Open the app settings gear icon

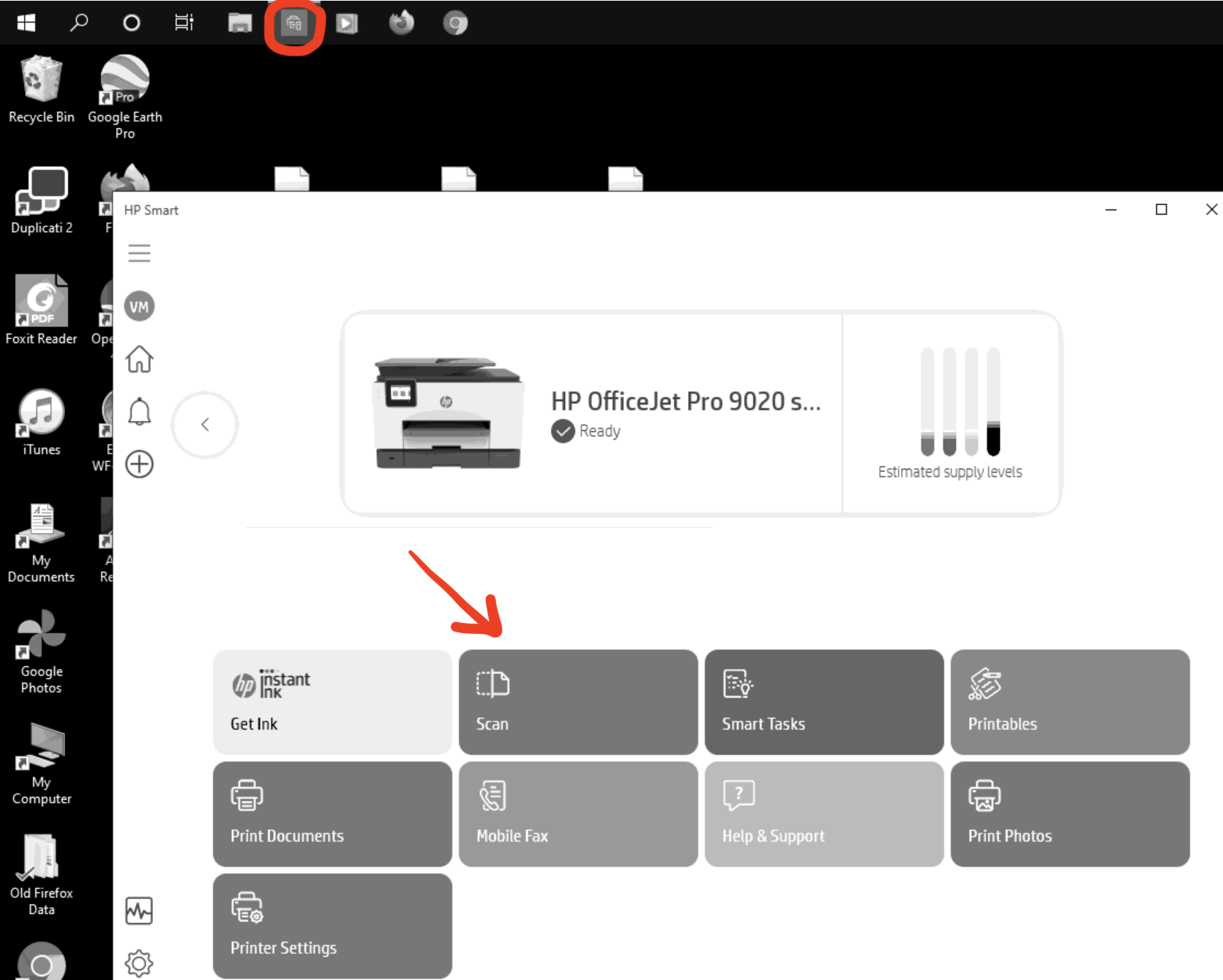click(139, 963)
